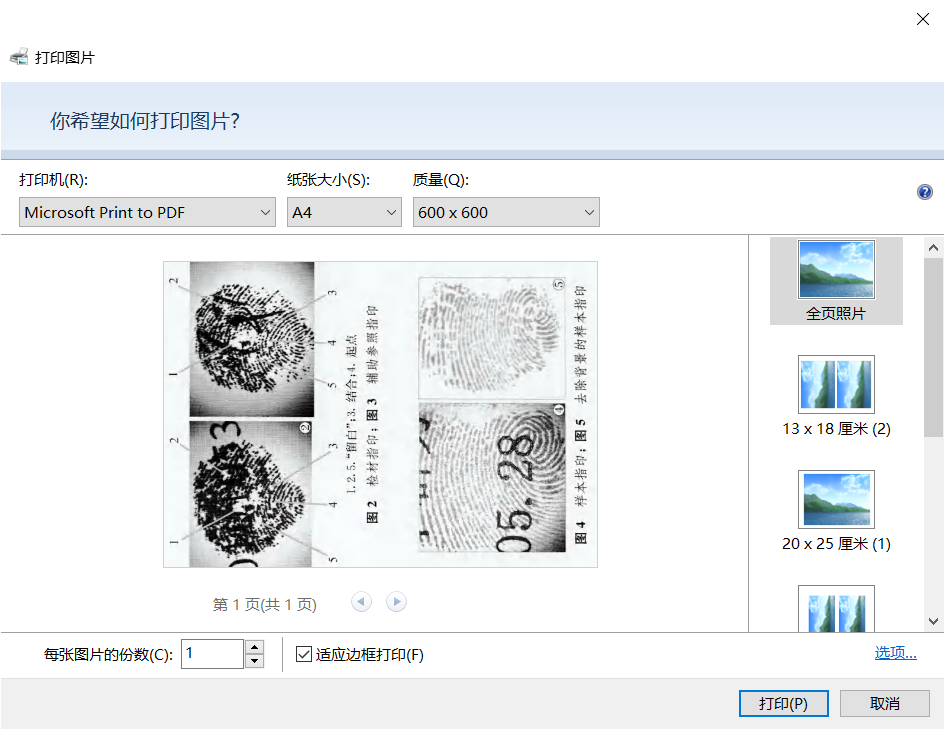Uncheck 适应边框打印 option
The height and width of the screenshot is (730, 945).
(x=302, y=655)
